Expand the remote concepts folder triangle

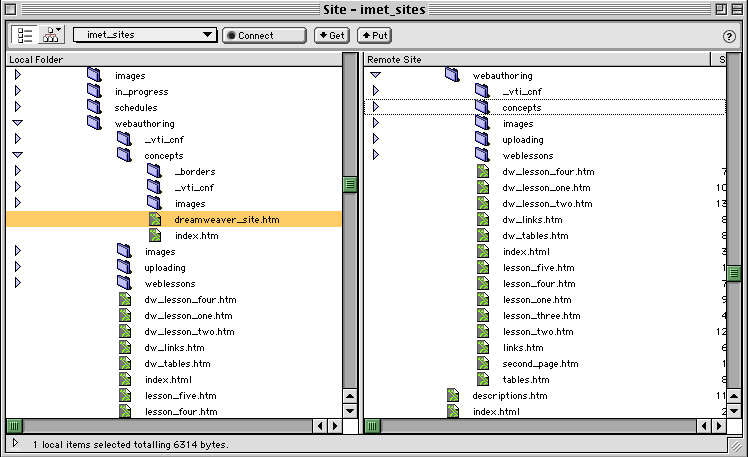point(376,107)
